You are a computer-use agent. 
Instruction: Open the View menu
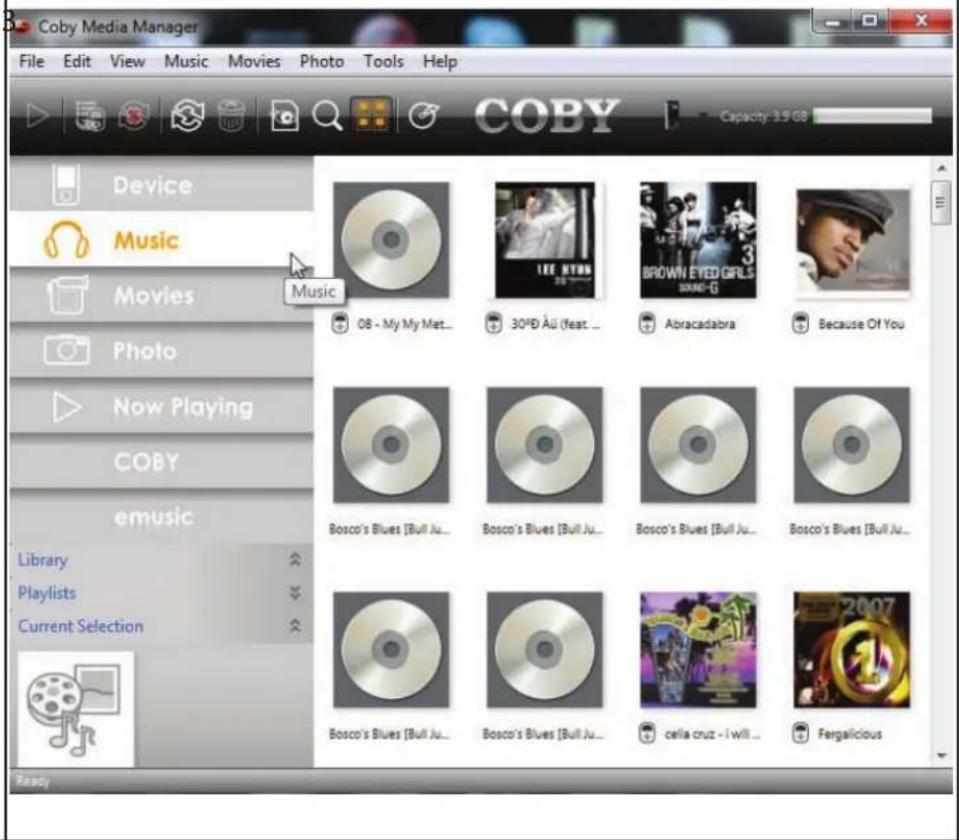[x=127, y=62]
